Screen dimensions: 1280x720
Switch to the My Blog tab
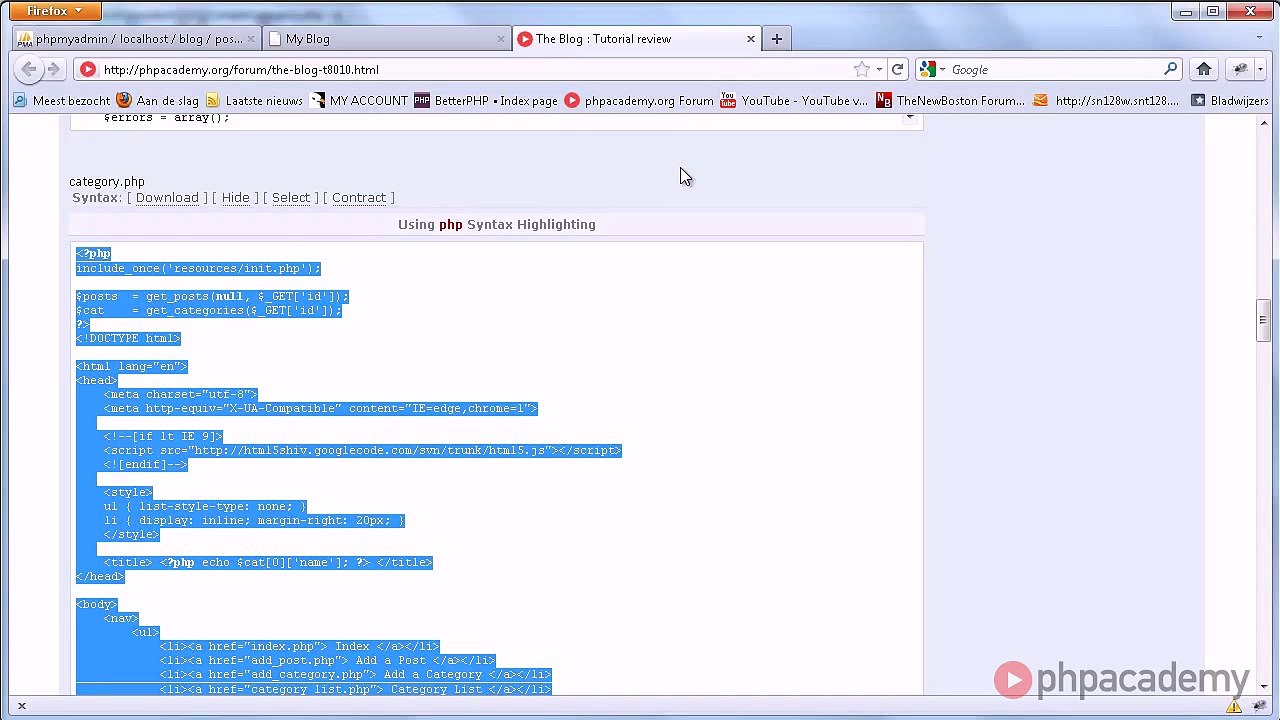387,39
